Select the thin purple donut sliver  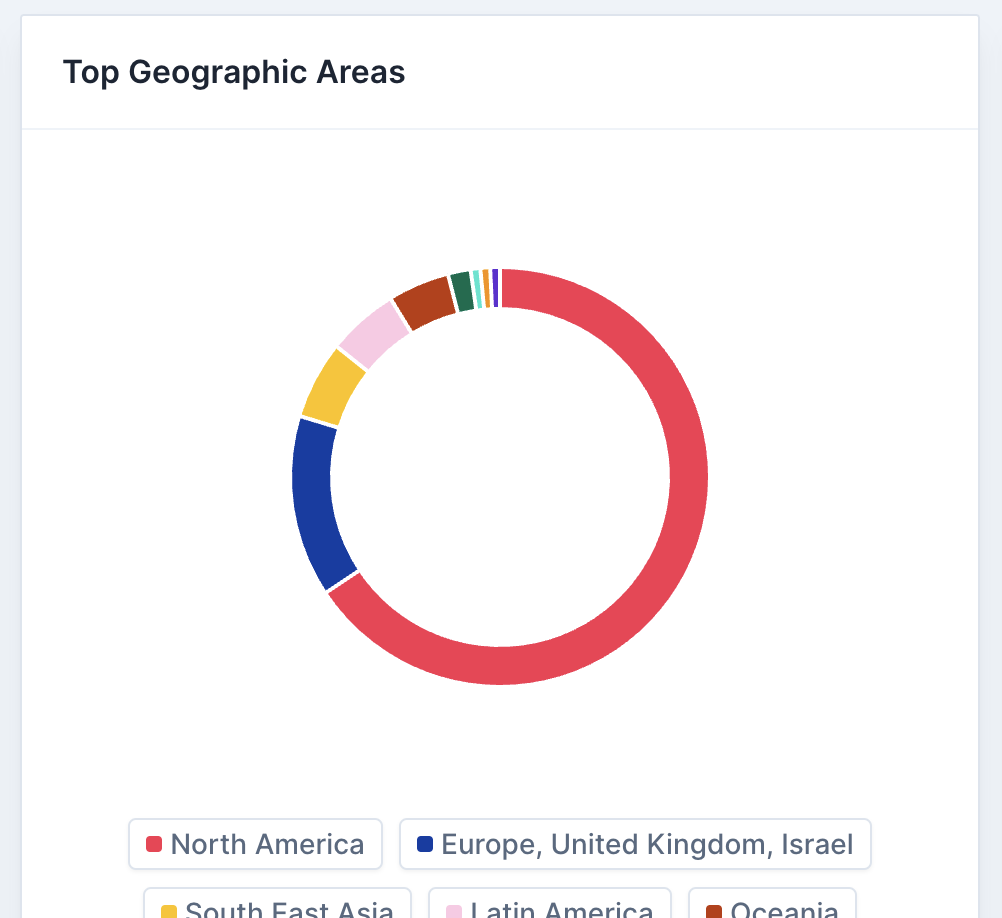click(495, 288)
